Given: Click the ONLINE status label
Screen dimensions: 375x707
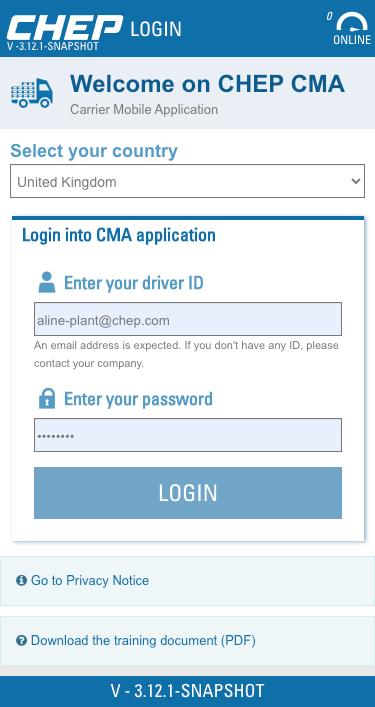Looking at the screenshot, I should click(352, 40).
